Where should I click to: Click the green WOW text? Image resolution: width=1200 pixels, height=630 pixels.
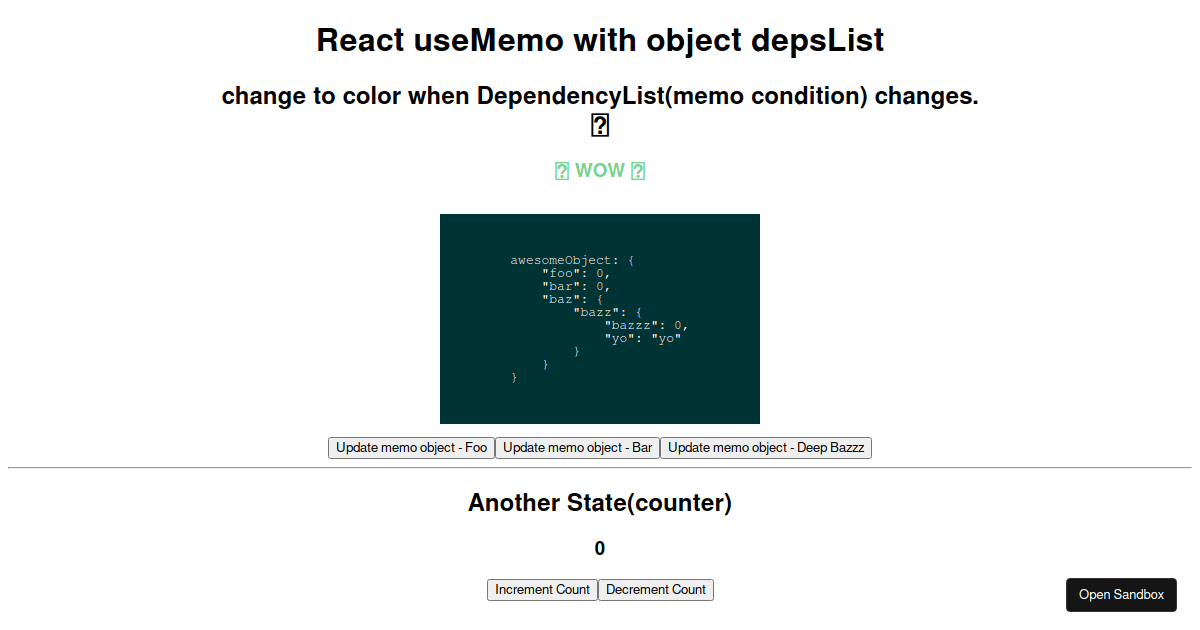pyautogui.click(x=600, y=171)
